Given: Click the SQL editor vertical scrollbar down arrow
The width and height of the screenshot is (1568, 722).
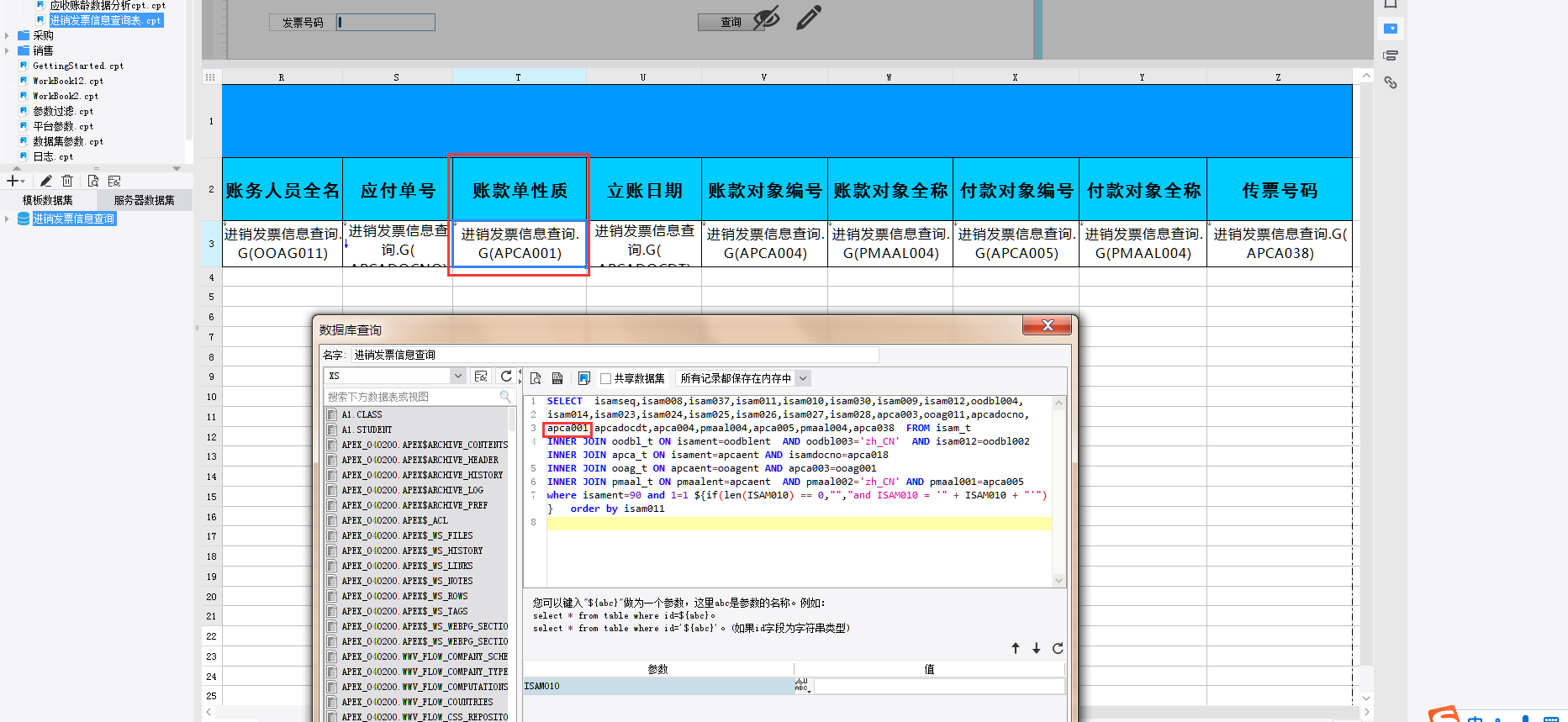Looking at the screenshot, I should [1059, 580].
